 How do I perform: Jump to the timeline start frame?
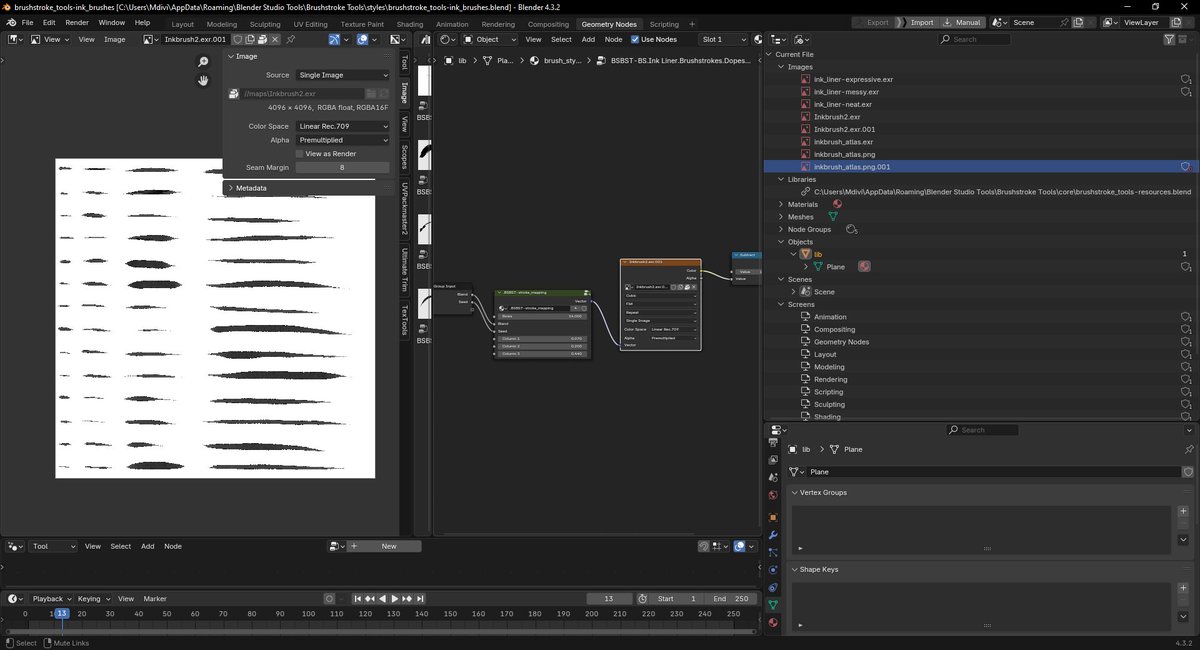point(358,598)
